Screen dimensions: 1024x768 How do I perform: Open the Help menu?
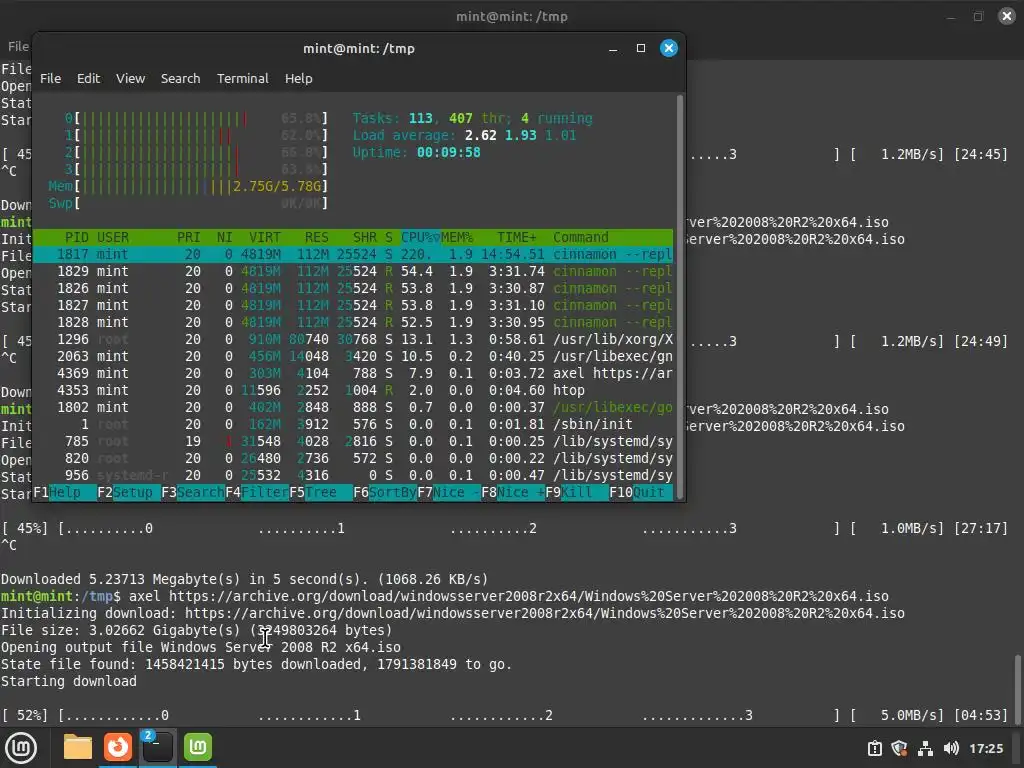[x=298, y=78]
